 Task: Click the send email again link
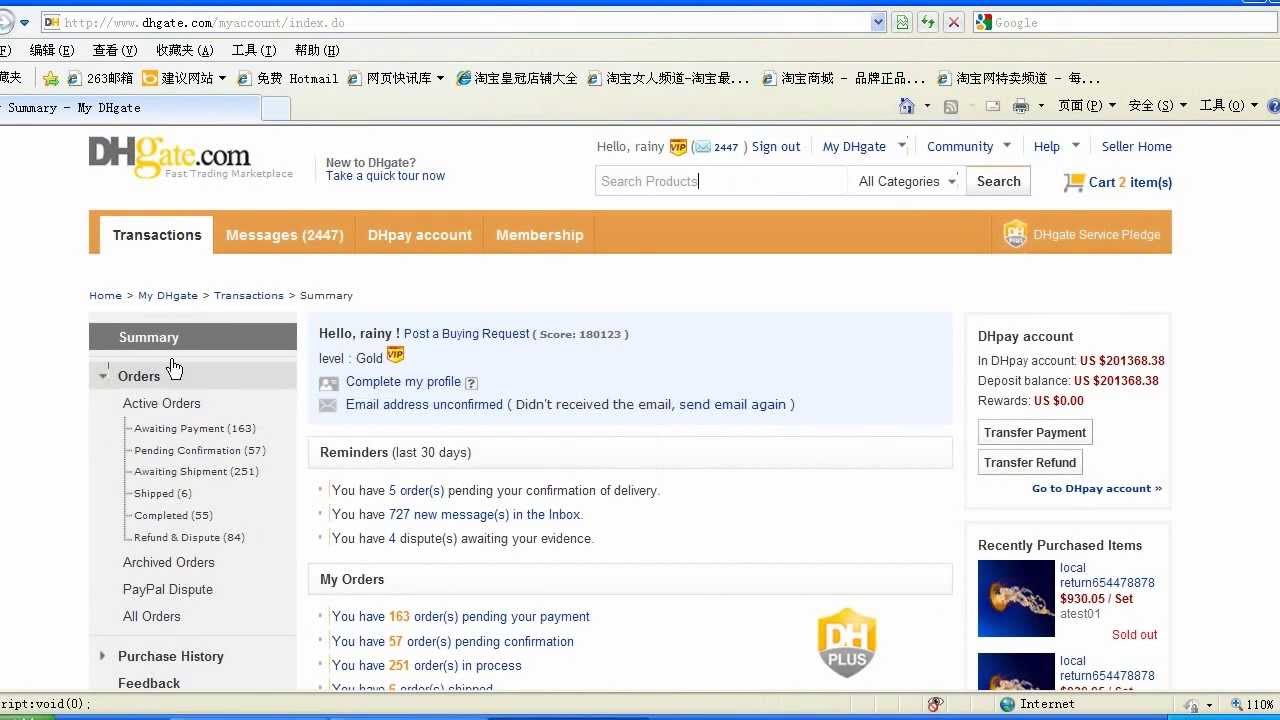733,404
